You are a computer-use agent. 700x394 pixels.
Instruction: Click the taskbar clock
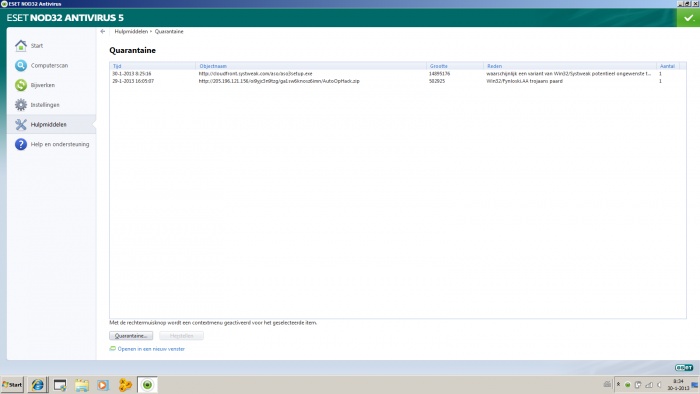point(678,385)
